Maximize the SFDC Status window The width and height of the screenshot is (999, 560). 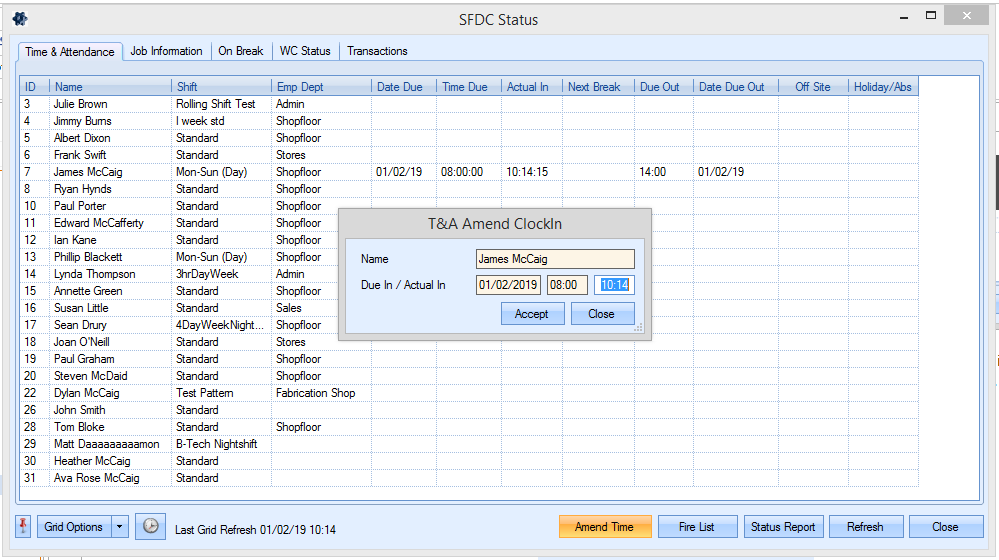931,16
